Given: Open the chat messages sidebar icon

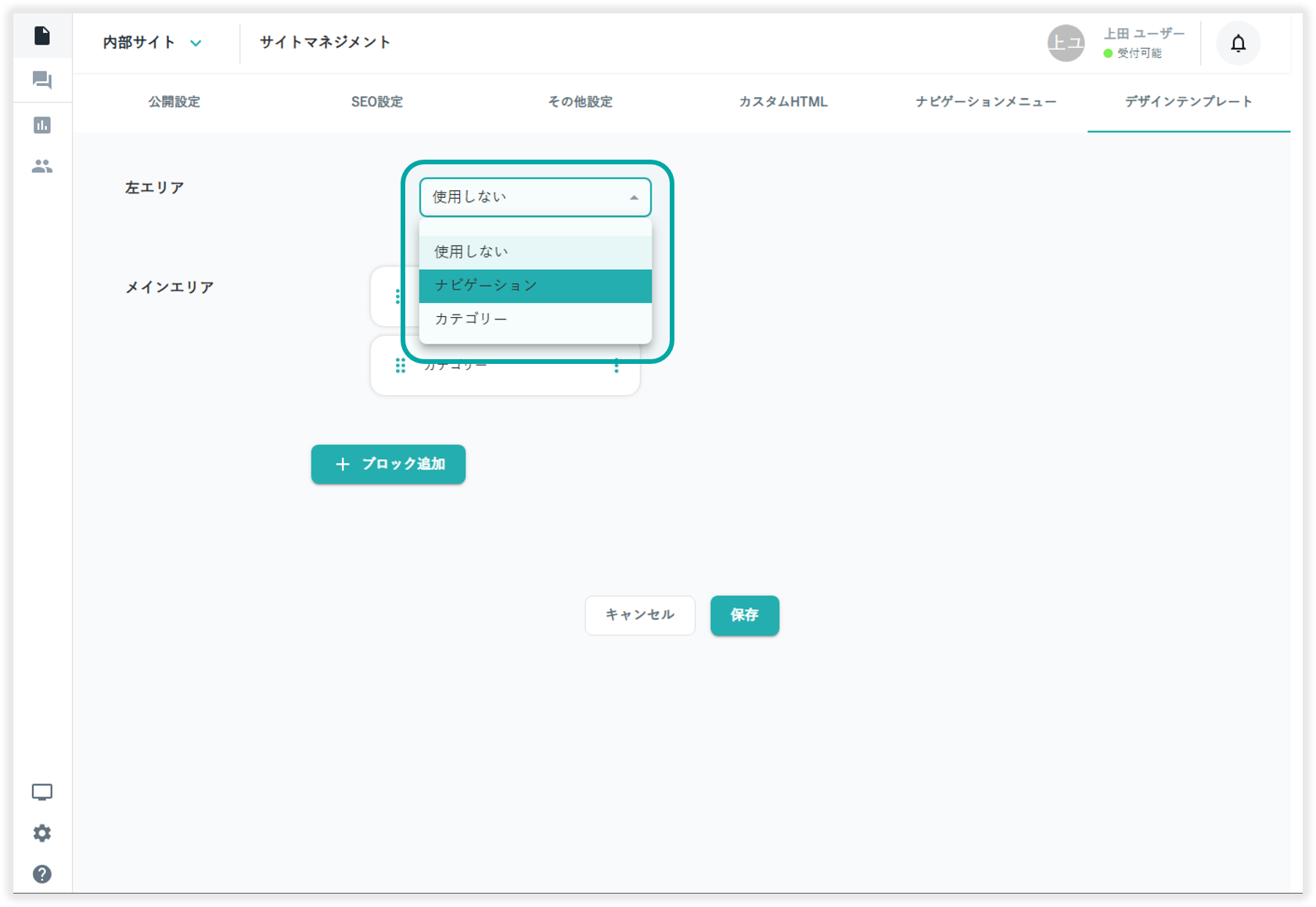Looking at the screenshot, I should point(42,81).
